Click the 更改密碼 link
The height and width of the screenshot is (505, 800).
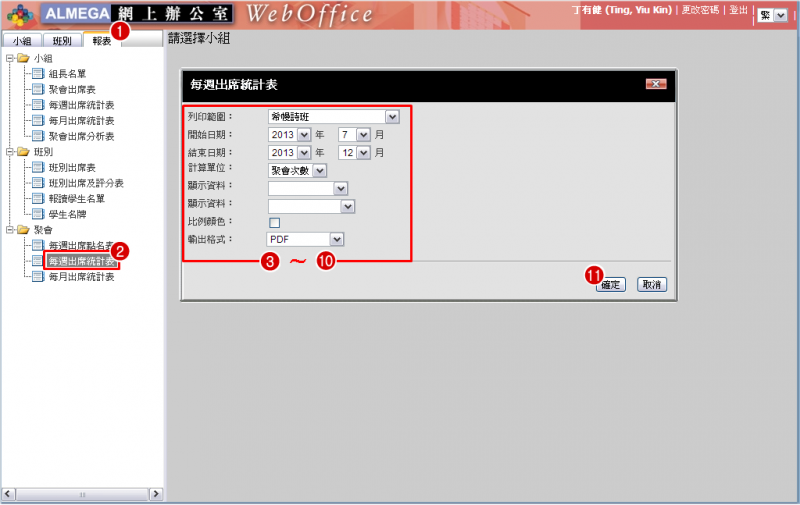pos(700,10)
